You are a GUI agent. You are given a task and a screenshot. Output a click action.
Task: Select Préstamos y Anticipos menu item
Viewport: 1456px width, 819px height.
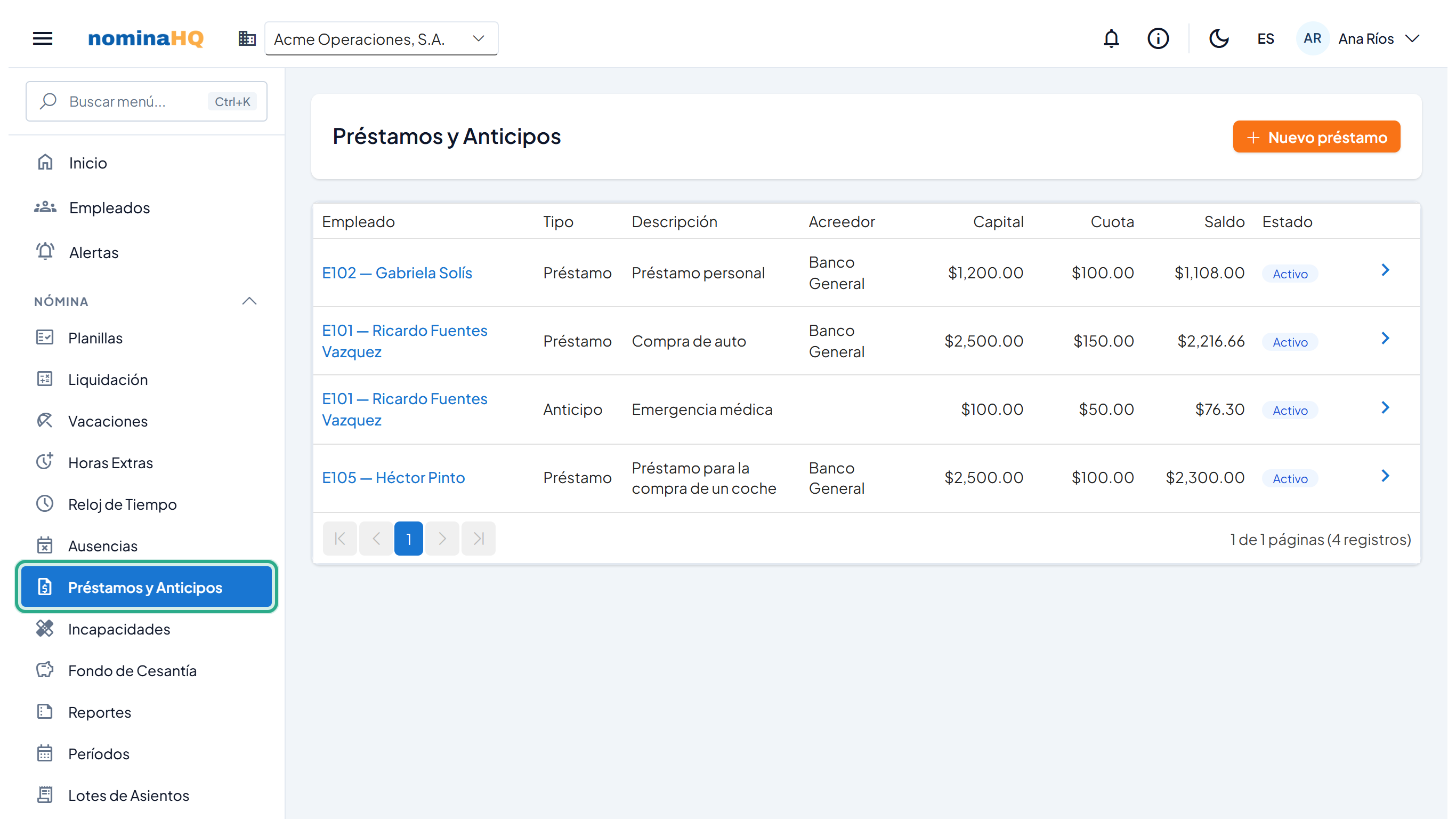(x=147, y=587)
